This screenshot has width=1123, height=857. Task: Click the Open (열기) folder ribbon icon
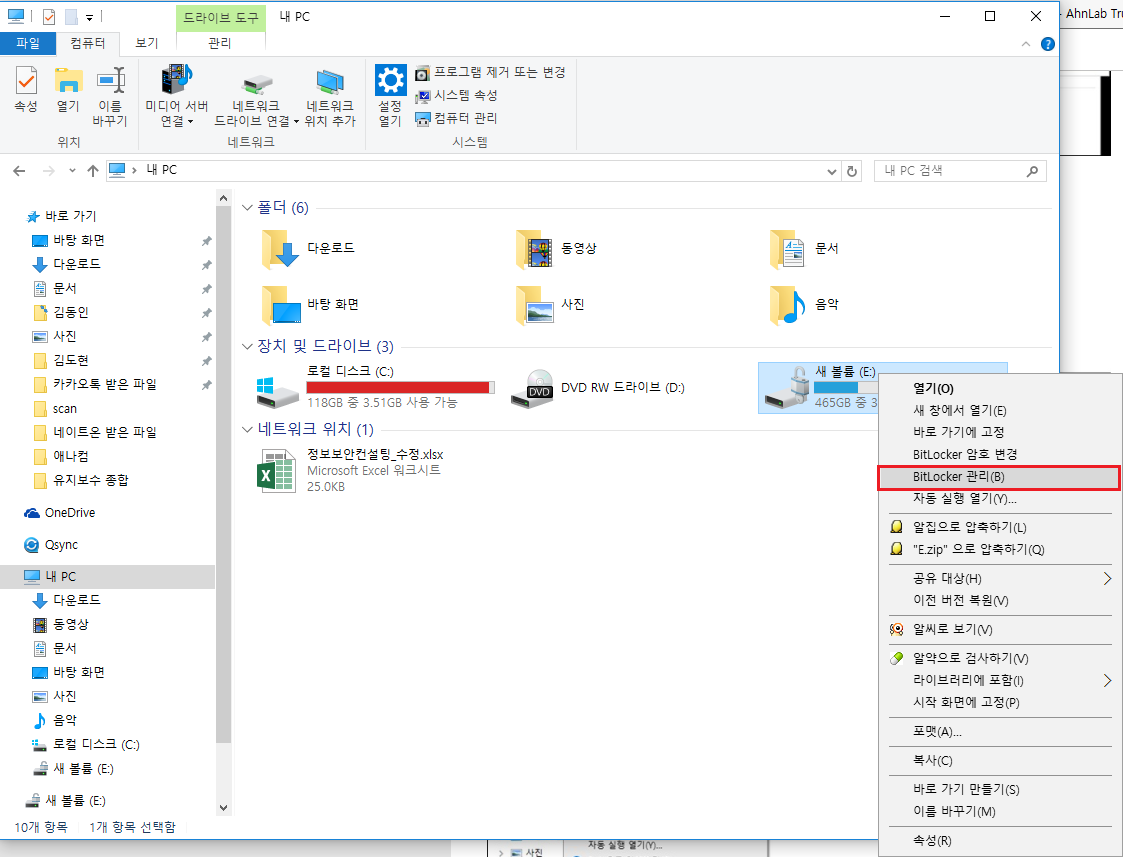68,88
